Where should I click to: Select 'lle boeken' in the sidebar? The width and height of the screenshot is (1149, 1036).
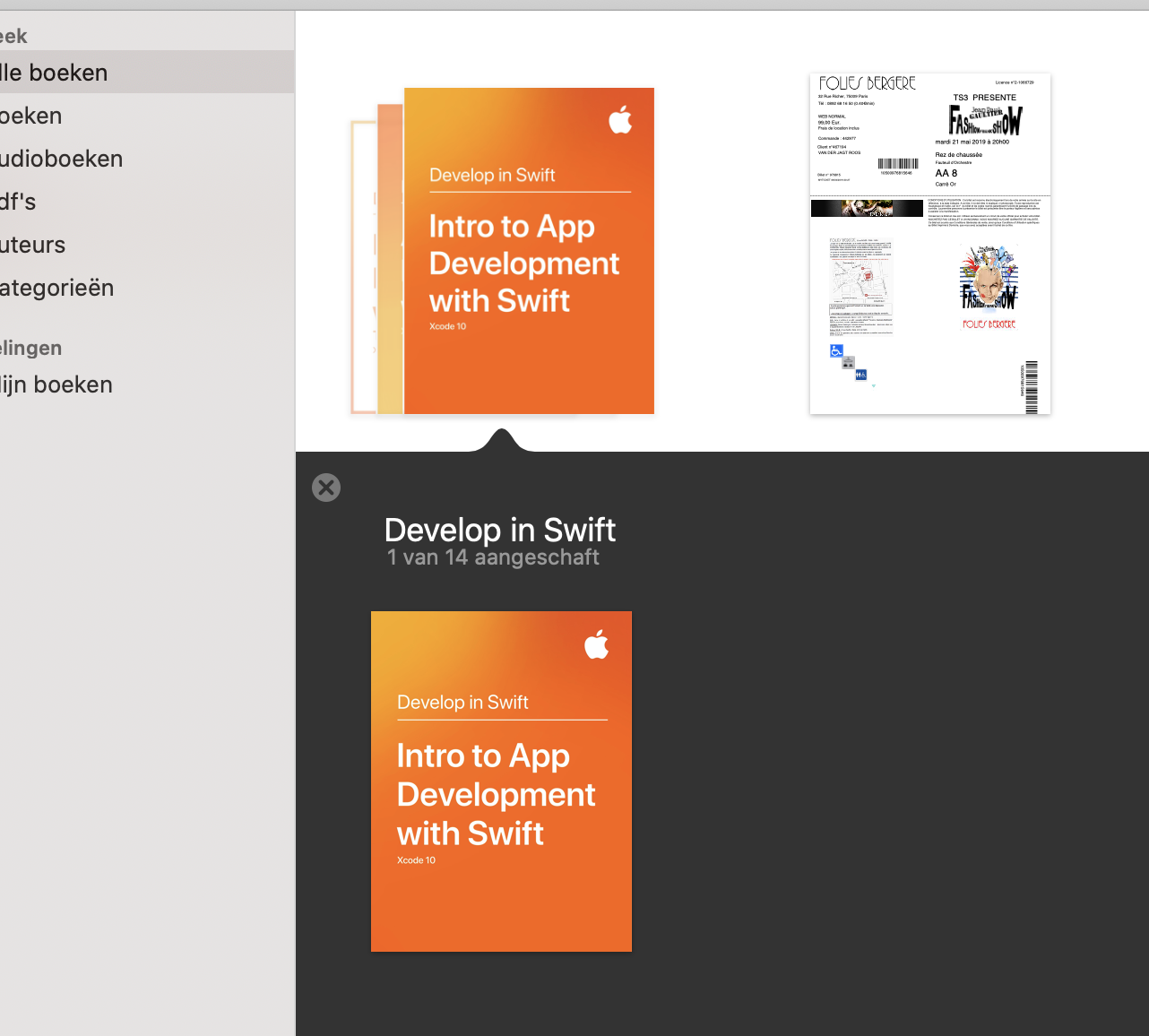click(147, 73)
